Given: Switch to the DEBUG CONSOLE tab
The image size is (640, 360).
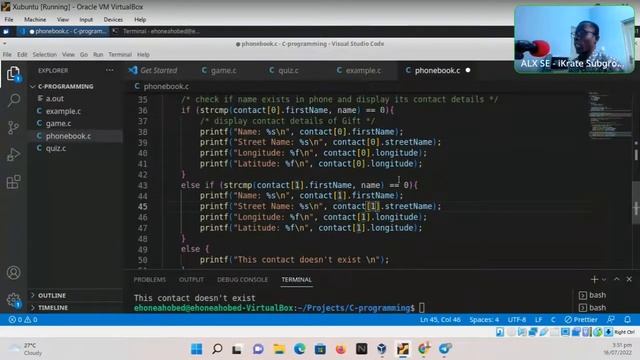Looking at the screenshot, I should (242, 280).
